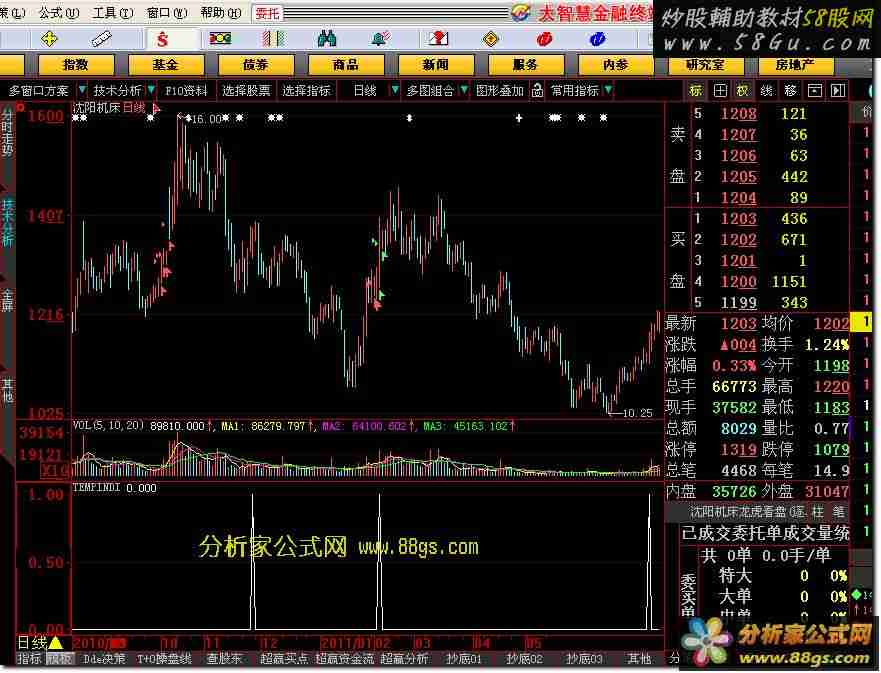
Task: Click the window-panel icon next to 移
Action: pyautogui.click(x=814, y=90)
